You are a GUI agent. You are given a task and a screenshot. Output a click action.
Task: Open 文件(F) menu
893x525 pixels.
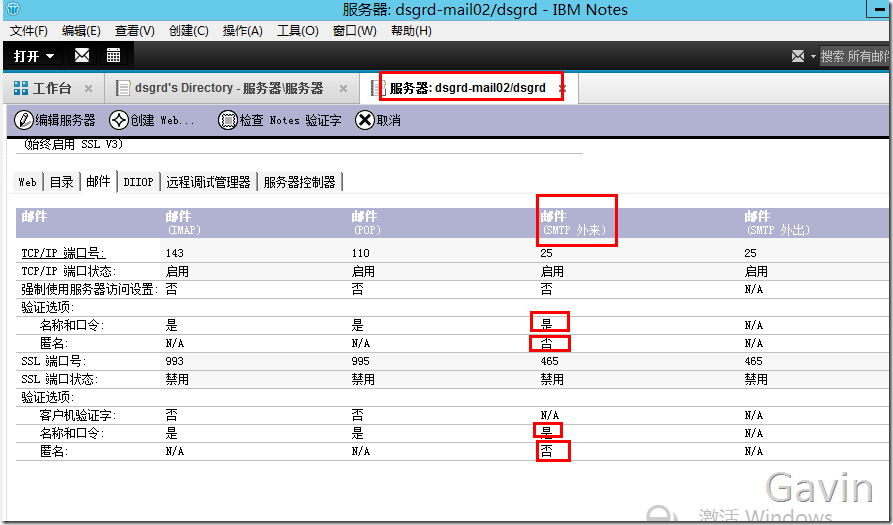pyautogui.click(x=29, y=31)
